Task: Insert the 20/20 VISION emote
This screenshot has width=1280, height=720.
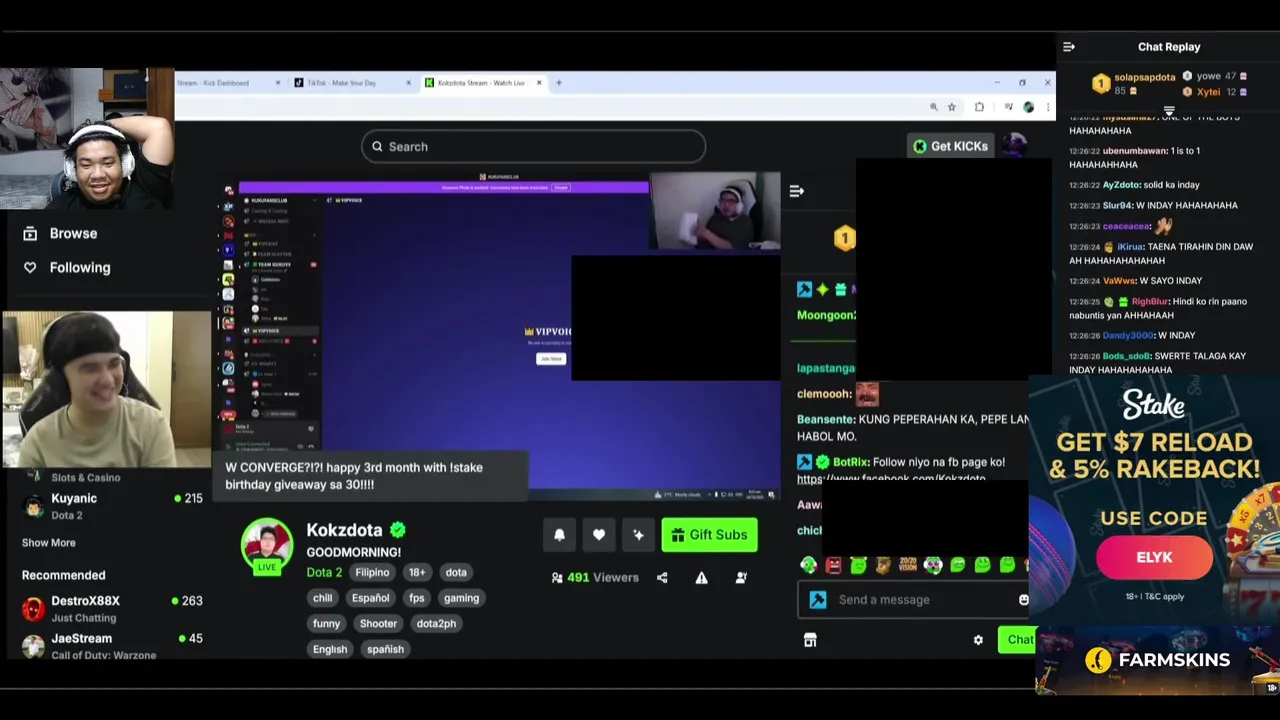Action: pos(908,565)
